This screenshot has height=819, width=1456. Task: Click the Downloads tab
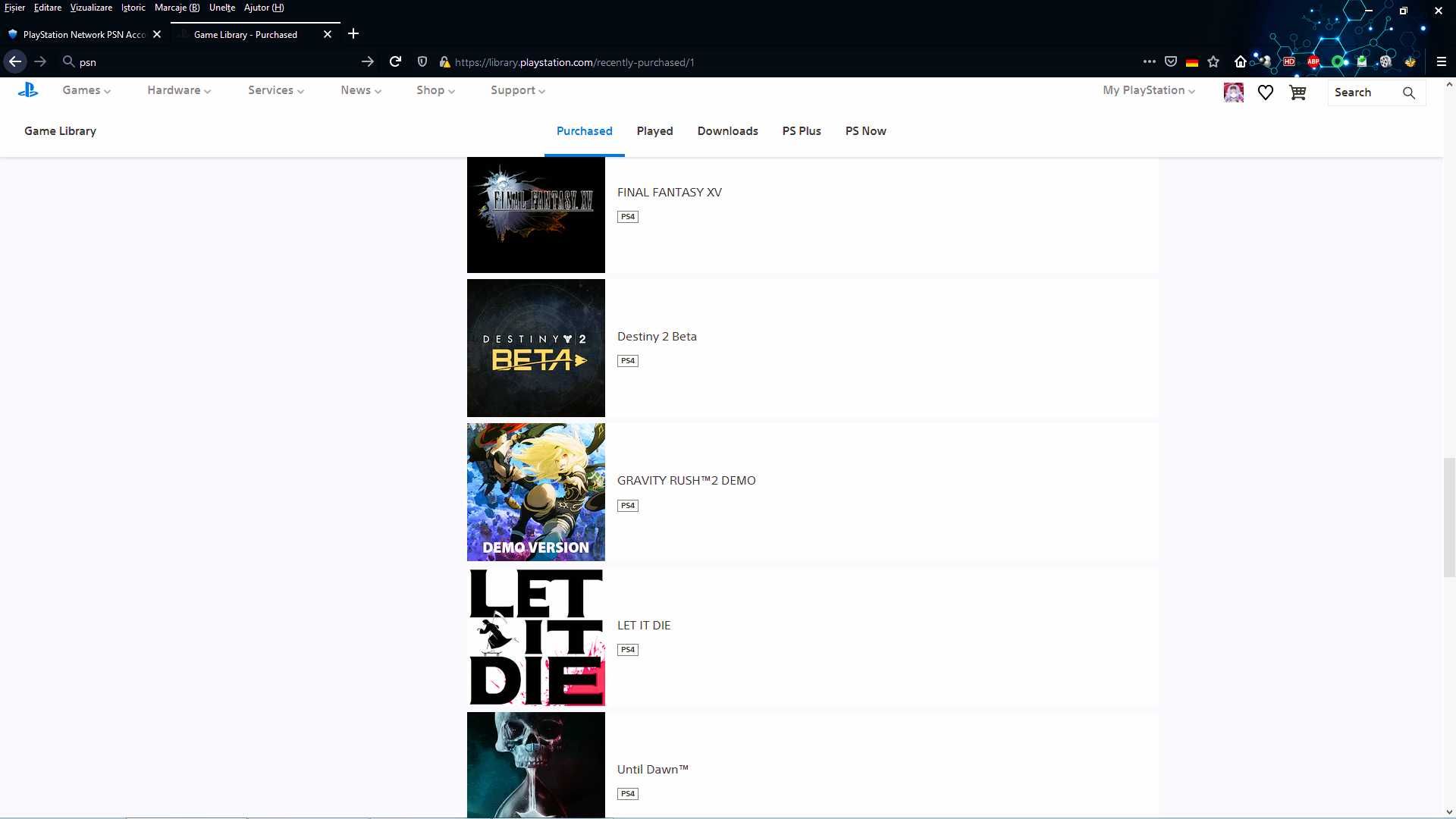727,131
